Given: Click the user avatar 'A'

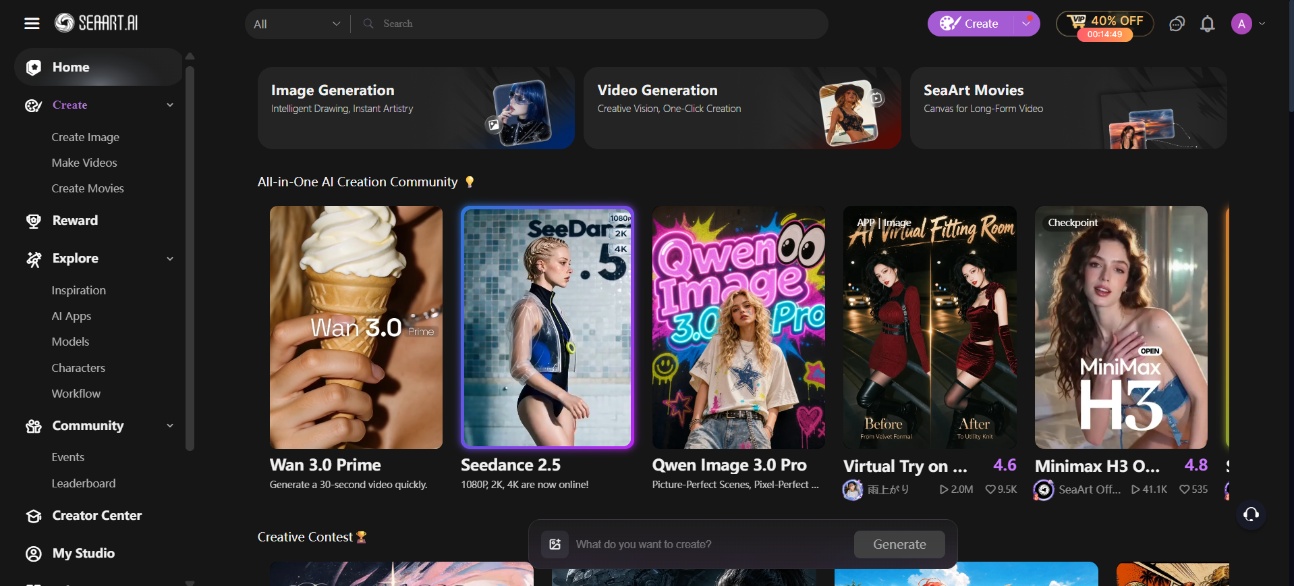Looking at the screenshot, I should coord(1241,23).
